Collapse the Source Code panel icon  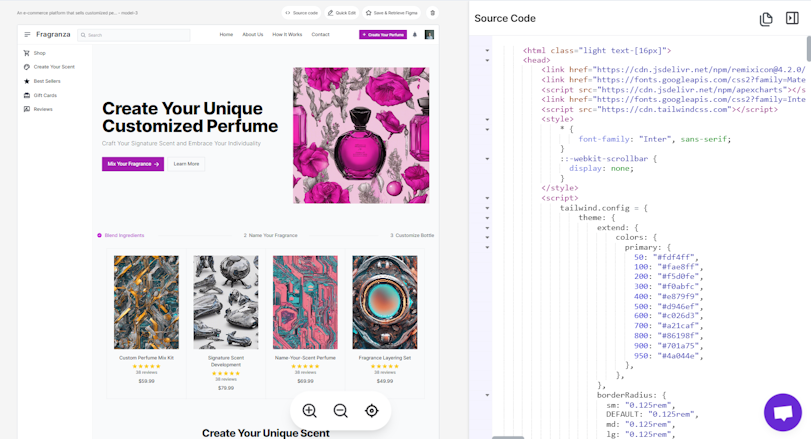pos(792,18)
